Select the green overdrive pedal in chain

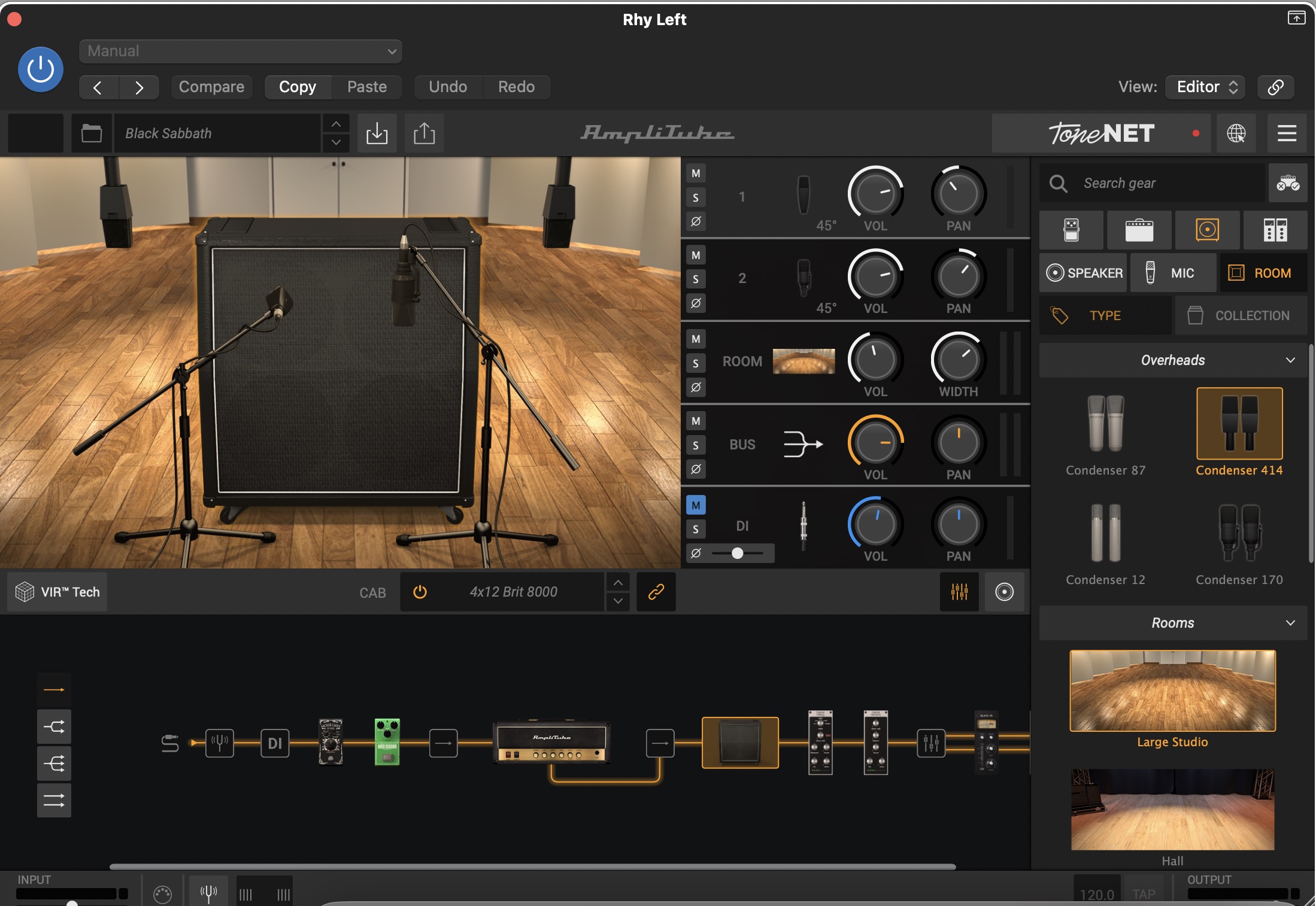[x=387, y=742]
